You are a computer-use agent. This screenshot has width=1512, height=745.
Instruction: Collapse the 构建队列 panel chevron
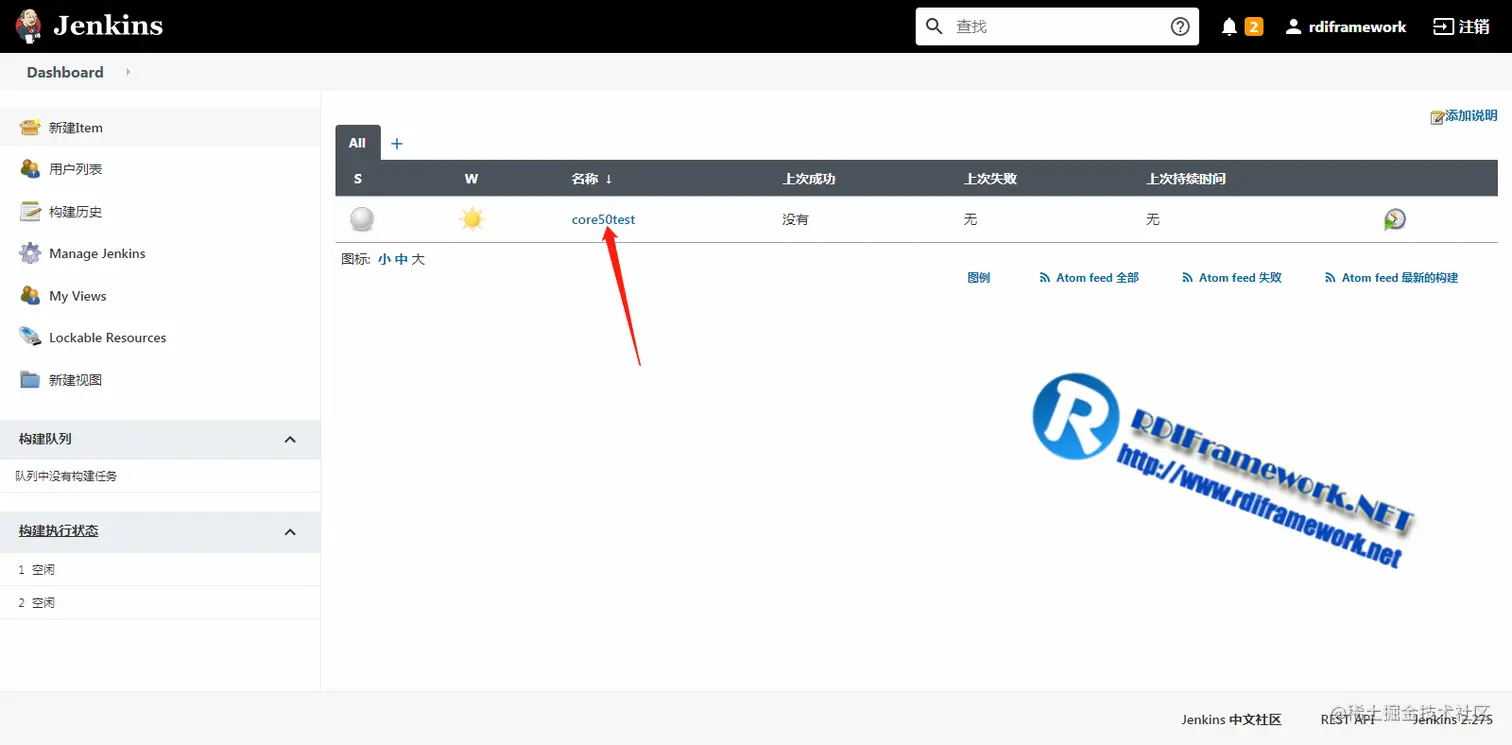click(290, 439)
